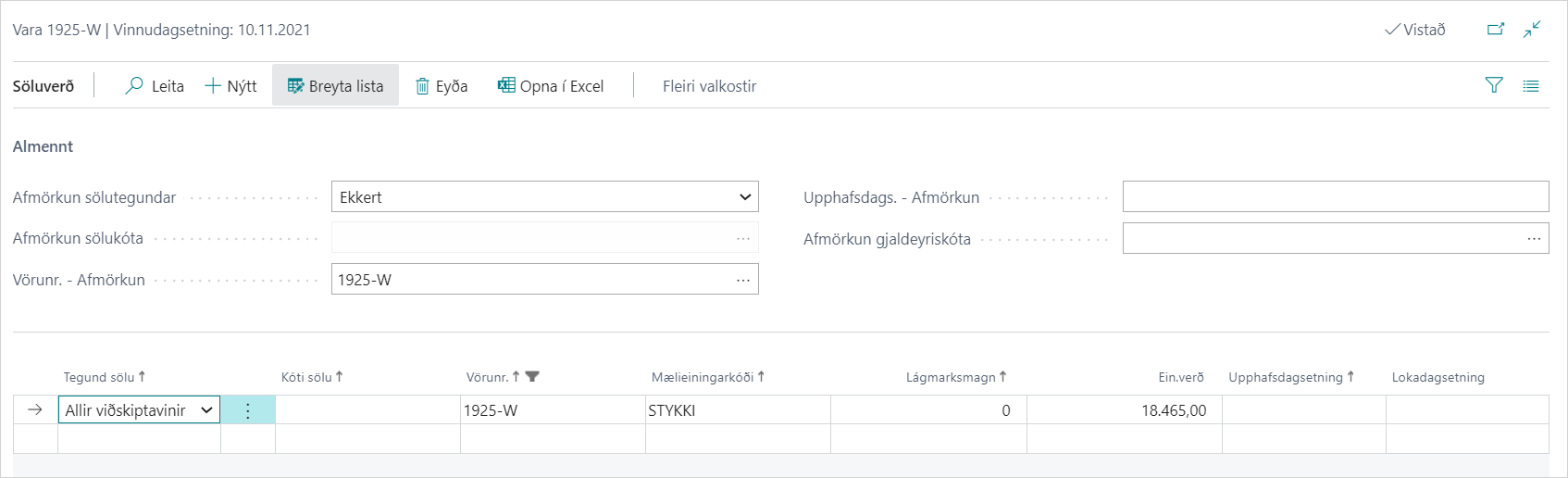Show row options three-dot menu

247,410
